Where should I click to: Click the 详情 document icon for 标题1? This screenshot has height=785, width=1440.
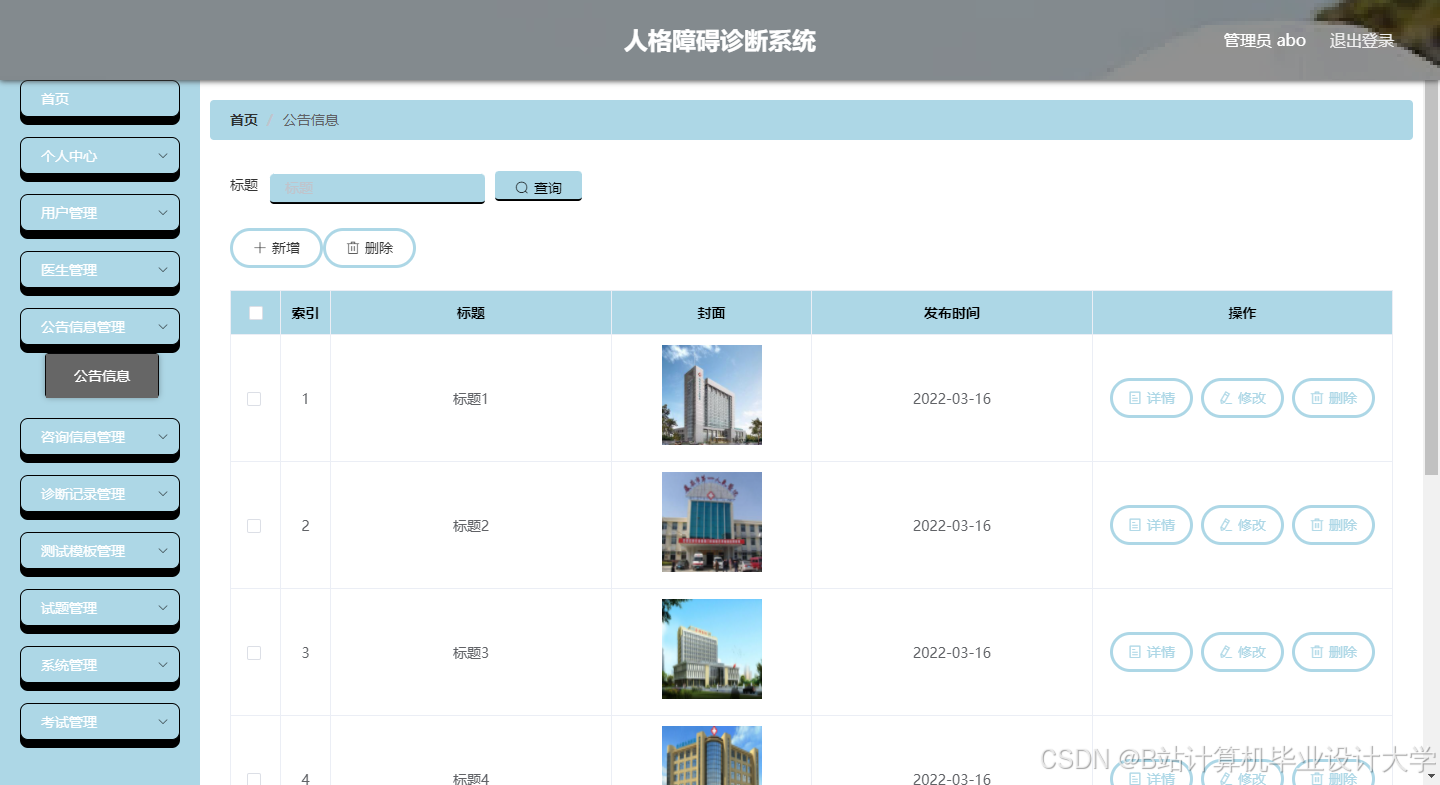point(1135,398)
